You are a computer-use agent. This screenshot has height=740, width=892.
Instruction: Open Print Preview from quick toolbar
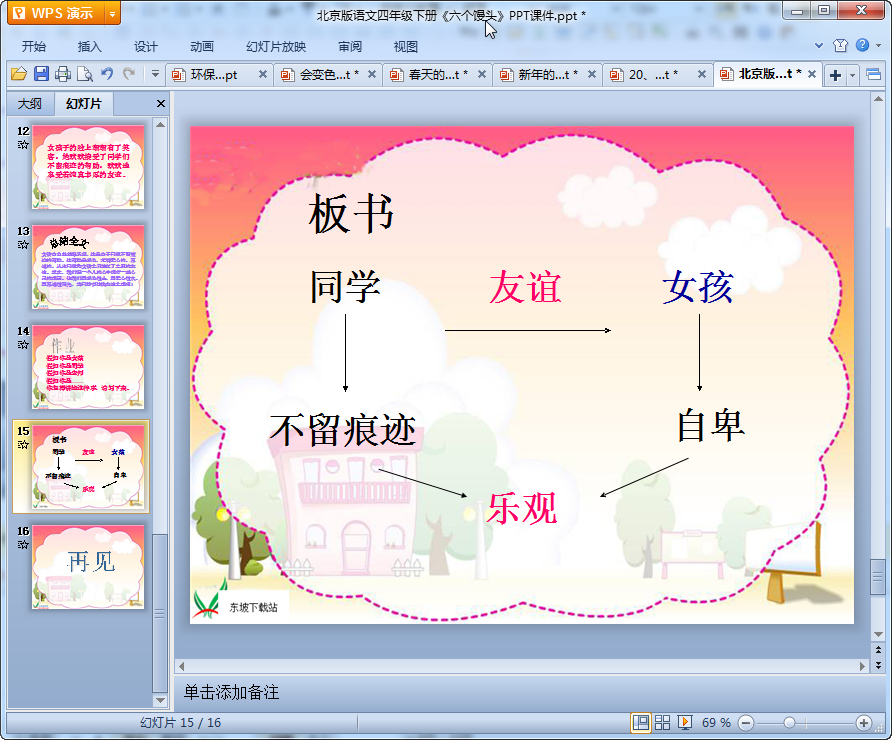[x=85, y=74]
